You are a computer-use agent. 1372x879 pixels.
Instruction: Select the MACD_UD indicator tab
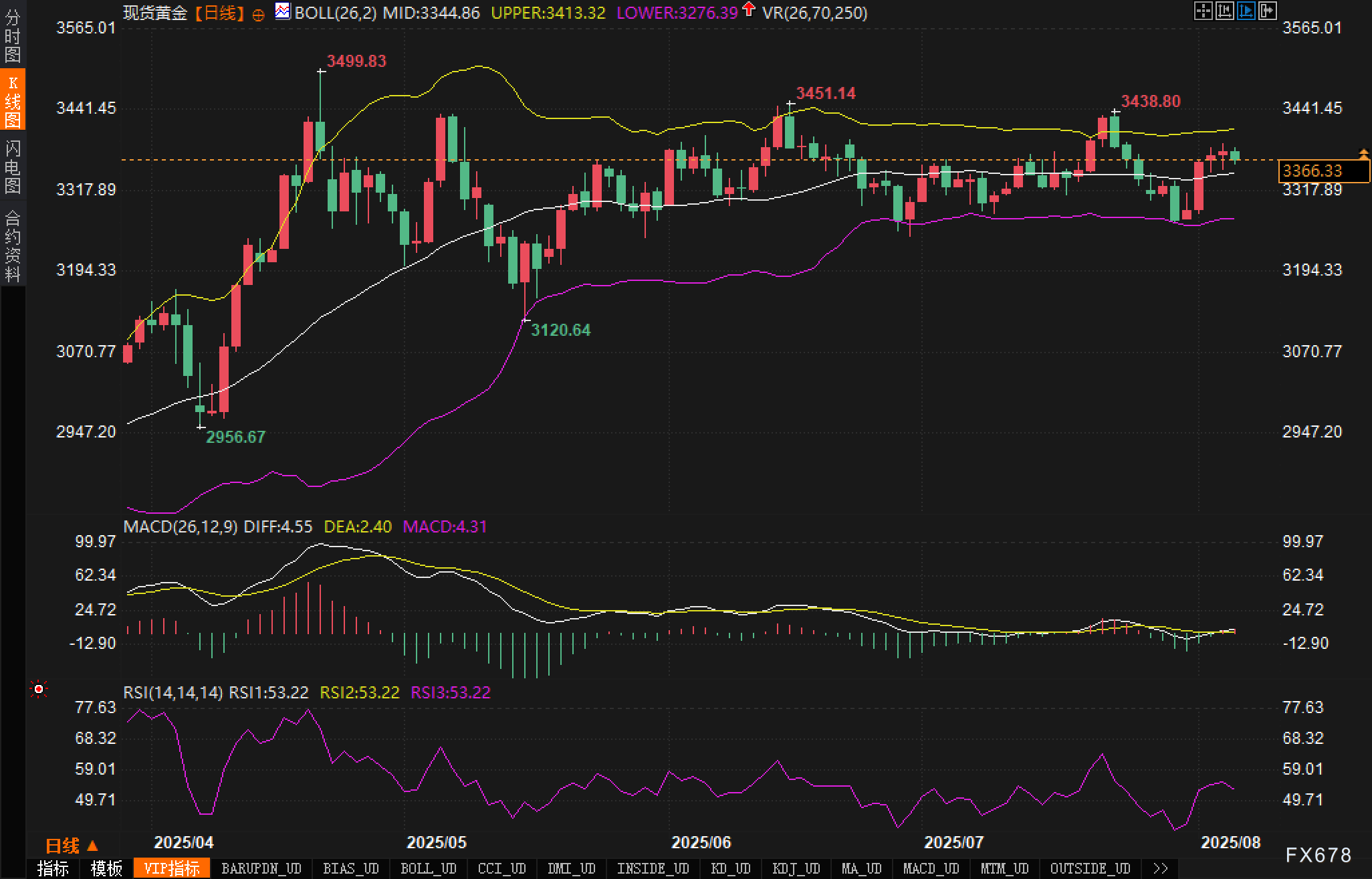pos(930,868)
